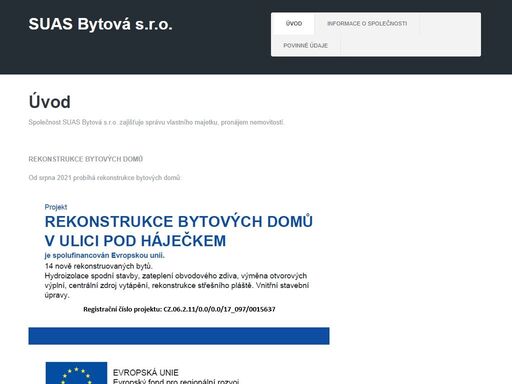Click the gray REKONSTRUKCE BYTOVÝCH DOMŮ subheading

pos(86,159)
